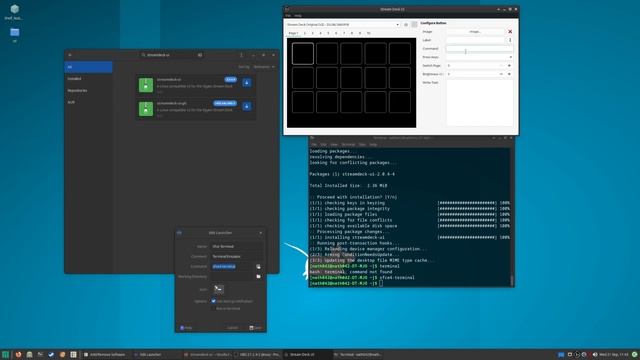Click the clock in the panel
Image resolution: width=640 pixels, height=360 pixels.
pos(614,354)
